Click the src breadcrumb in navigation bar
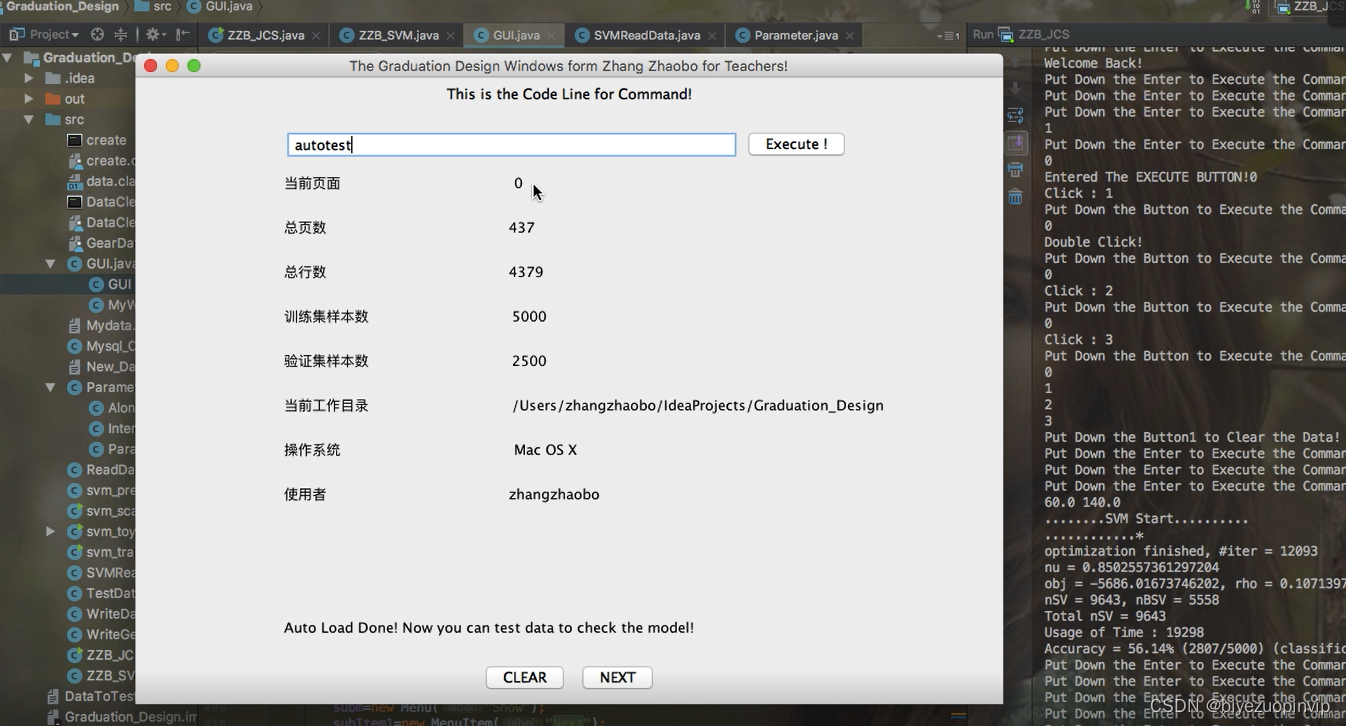 pyautogui.click(x=153, y=6)
